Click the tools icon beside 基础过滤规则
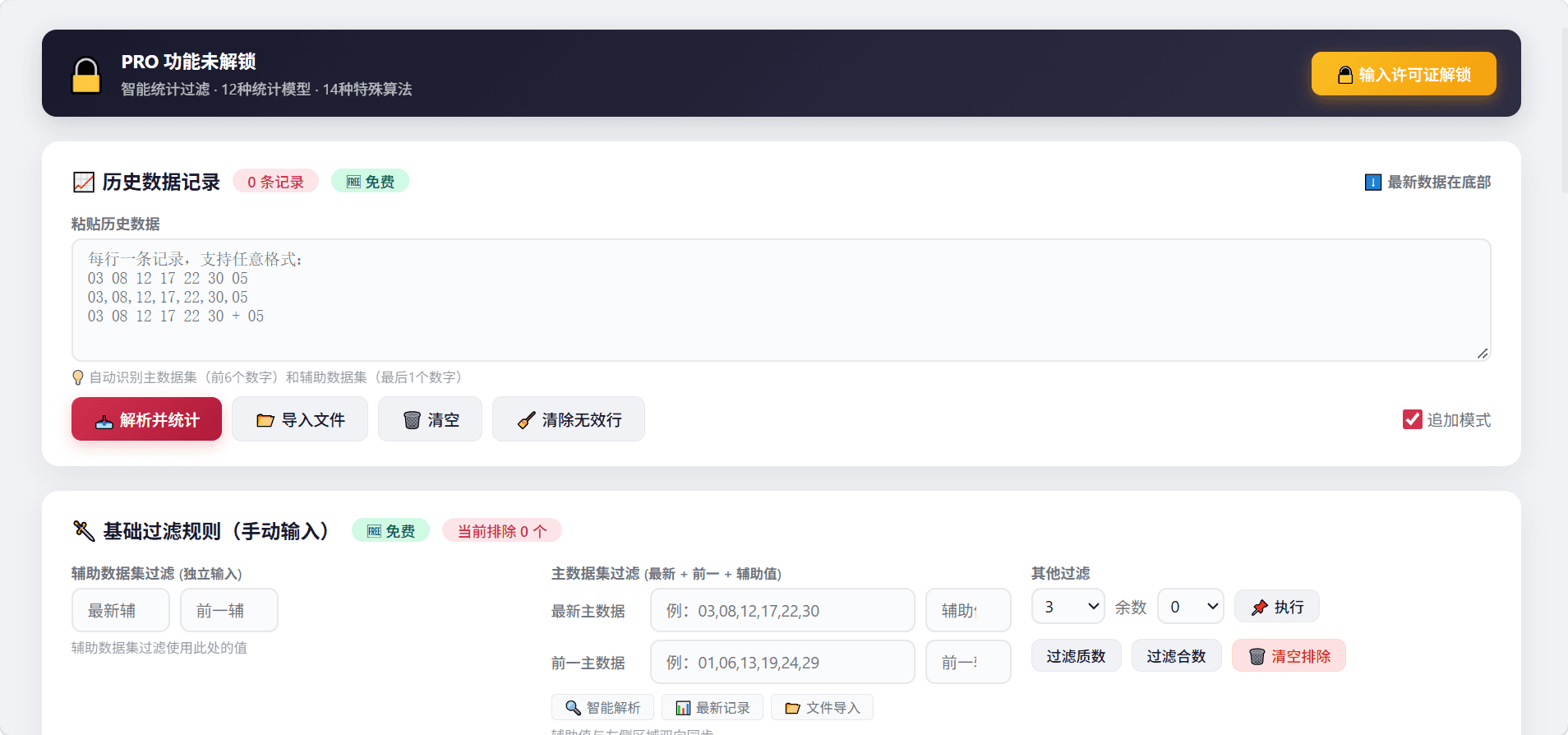1568x735 pixels. [84, 531]
